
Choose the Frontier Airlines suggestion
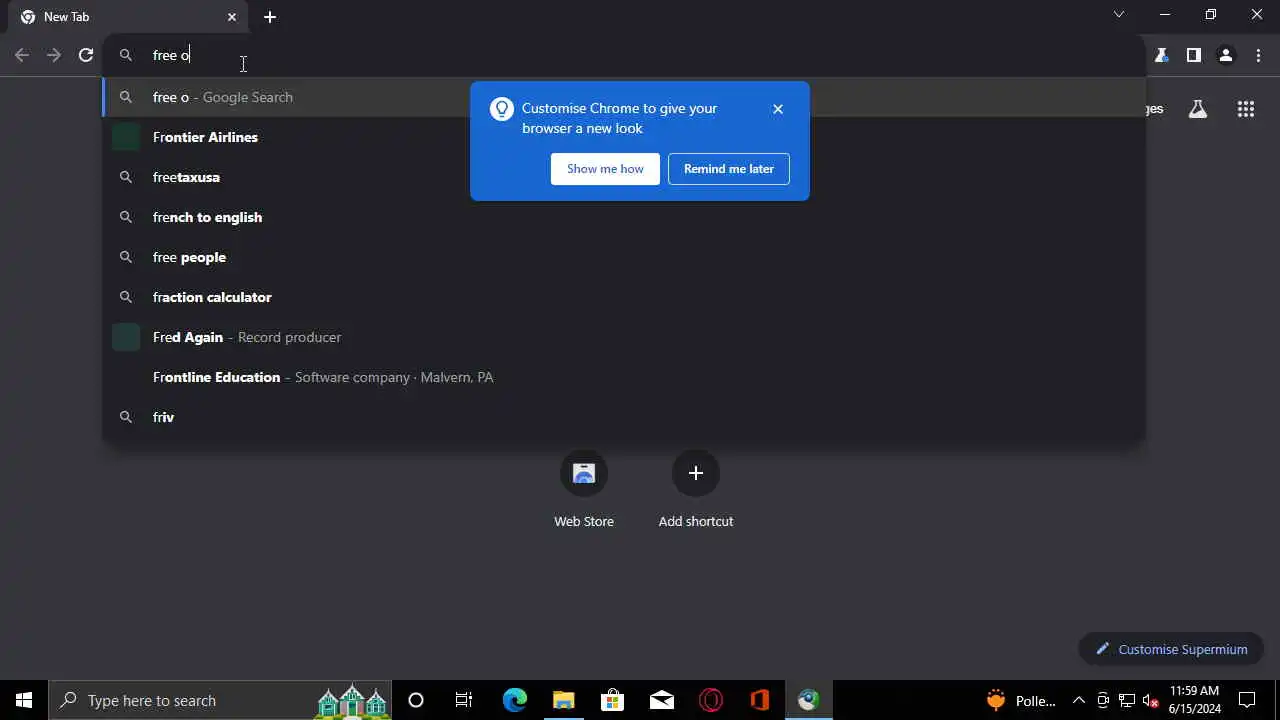(x=624, y=137)
